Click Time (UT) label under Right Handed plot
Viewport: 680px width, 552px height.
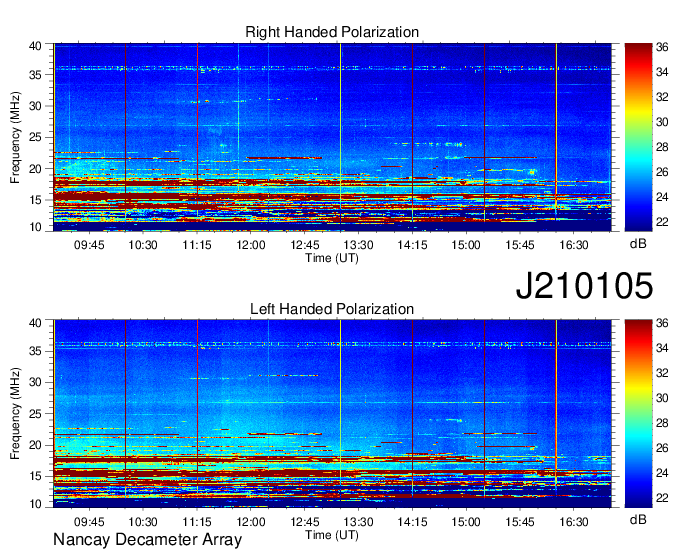[332, 258]
